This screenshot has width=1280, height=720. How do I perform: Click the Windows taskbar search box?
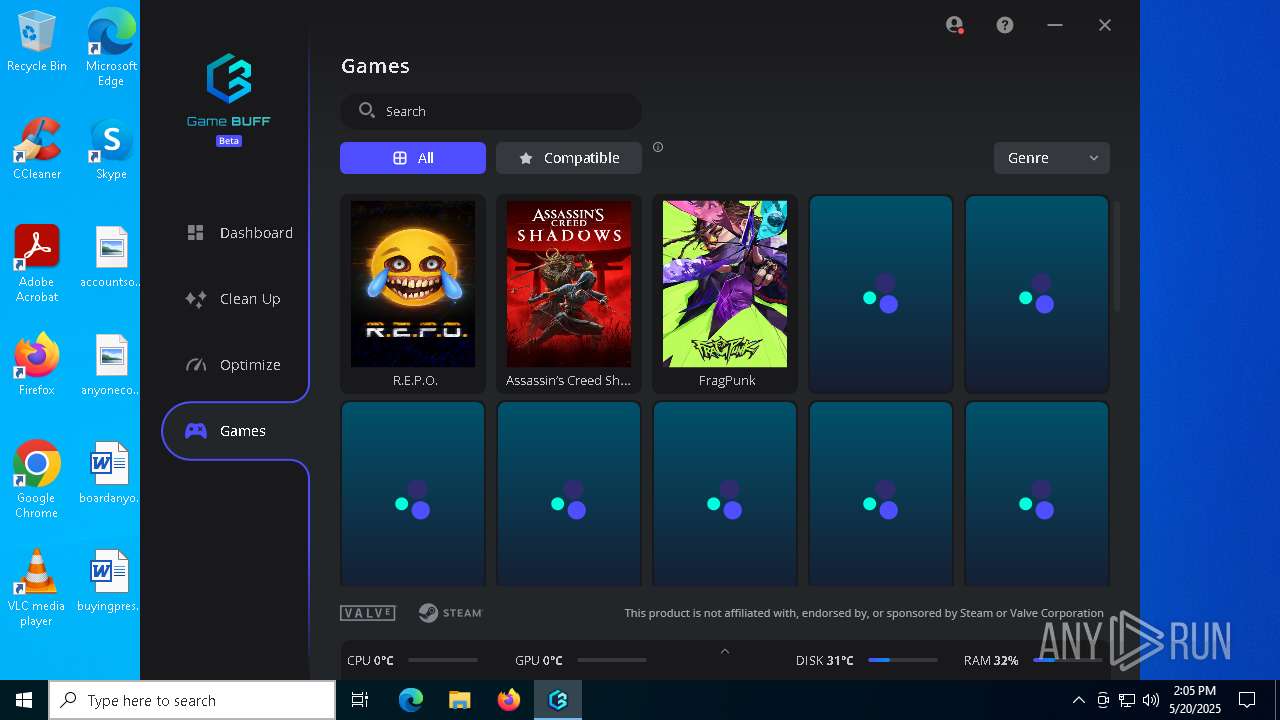[x=192, y=700]
